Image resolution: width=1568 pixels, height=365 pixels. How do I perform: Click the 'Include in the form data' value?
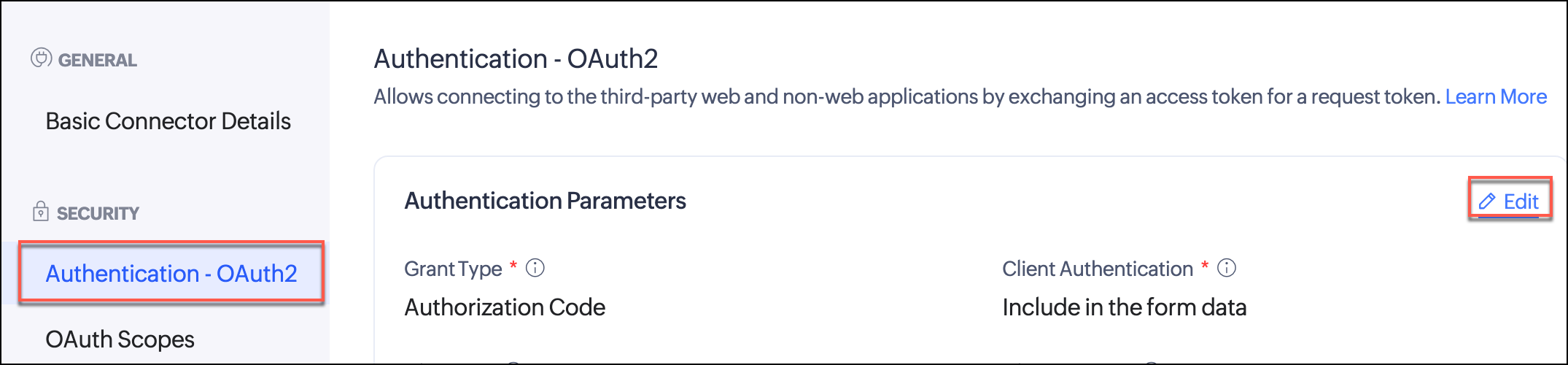coord(1124,307)
